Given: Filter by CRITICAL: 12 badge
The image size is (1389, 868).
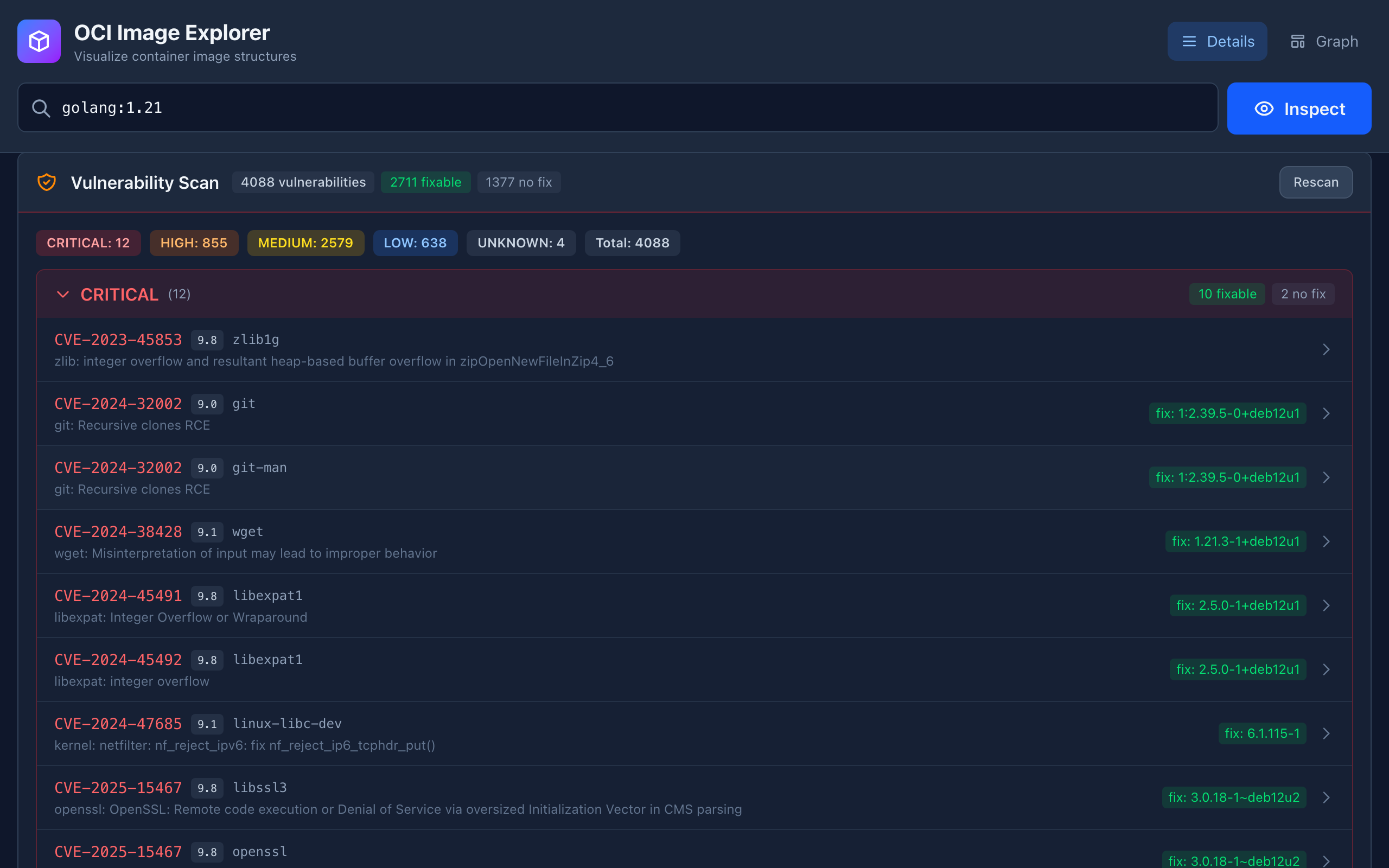Looking at the screenshot, I should [x=88, y=243].
